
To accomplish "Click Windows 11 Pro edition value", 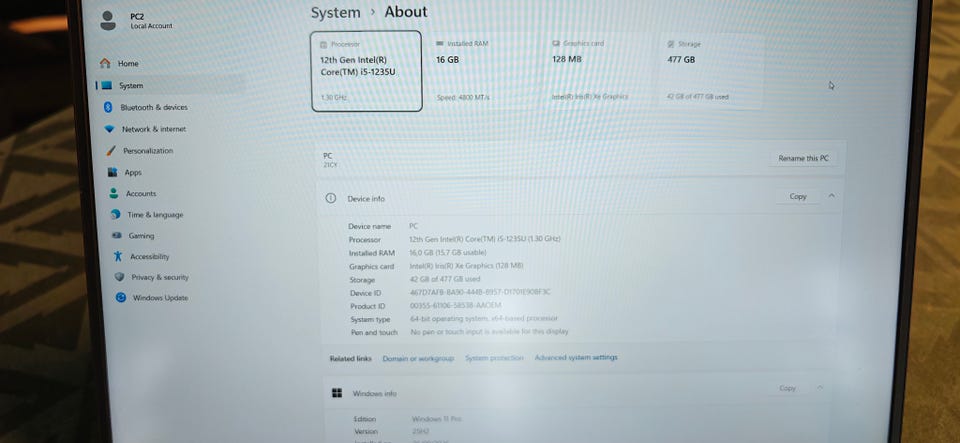I will click(437, 419).
